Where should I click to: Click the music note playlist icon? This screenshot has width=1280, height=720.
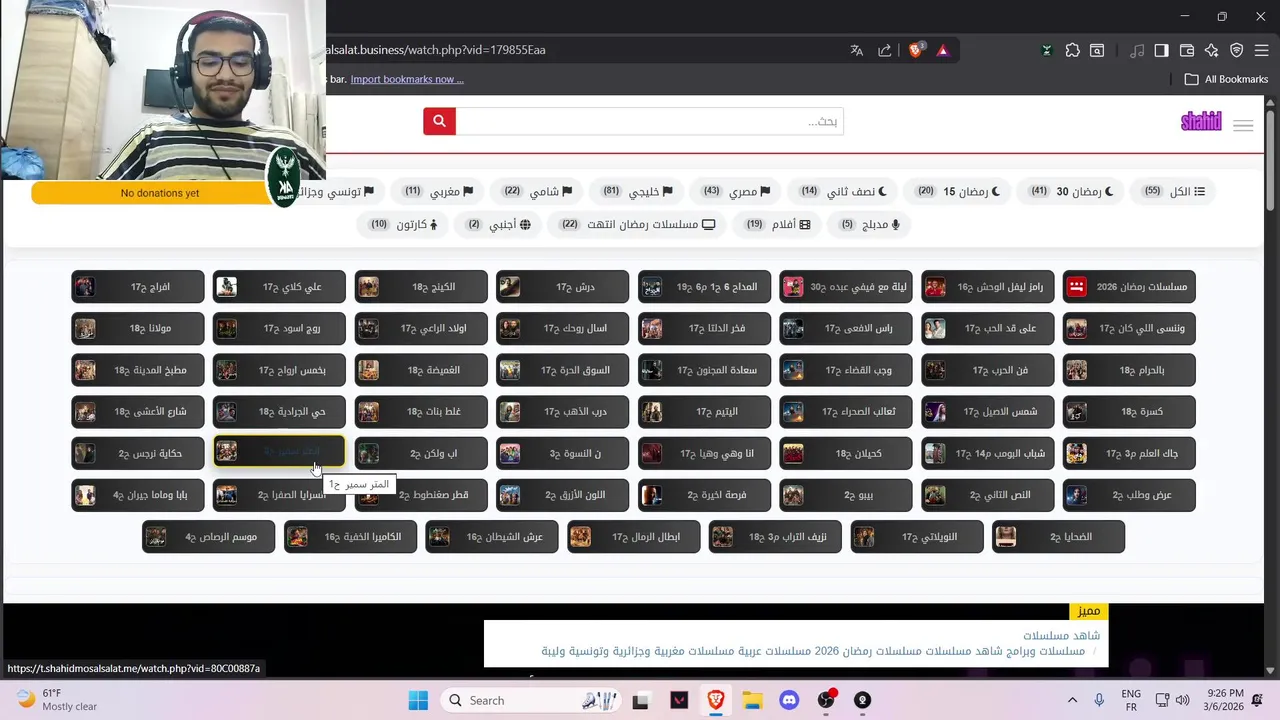1137,50
